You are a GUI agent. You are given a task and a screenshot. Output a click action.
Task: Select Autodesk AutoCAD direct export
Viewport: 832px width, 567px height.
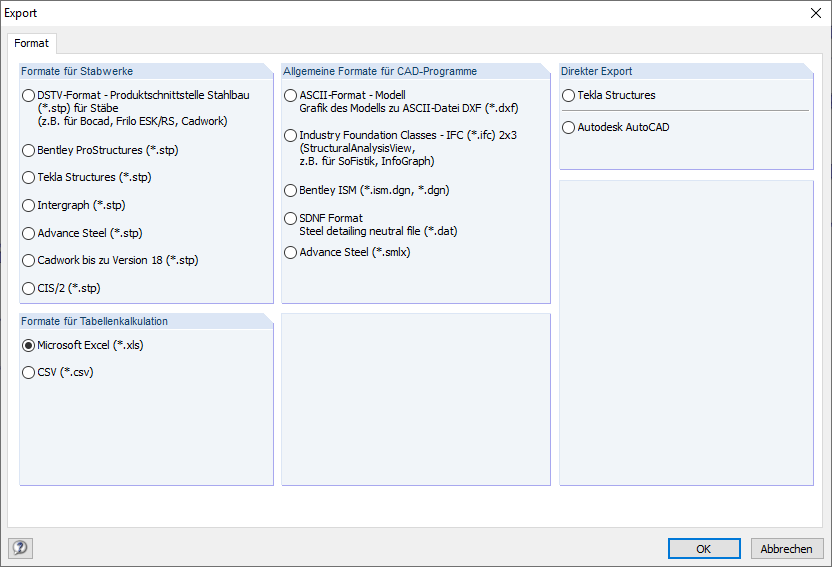click(568, 127)
